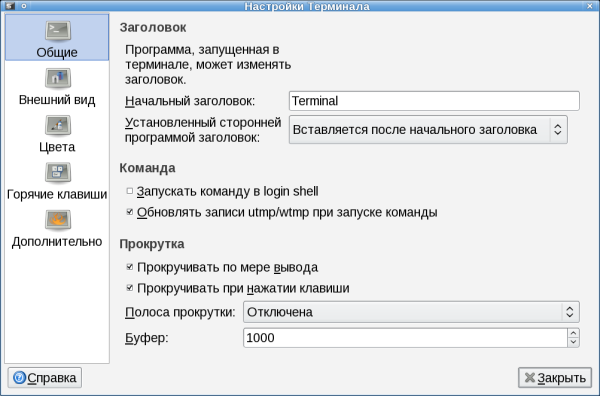Open the Дополнительно section icon
The image size is (600, 396).
(x=57, y=220)
